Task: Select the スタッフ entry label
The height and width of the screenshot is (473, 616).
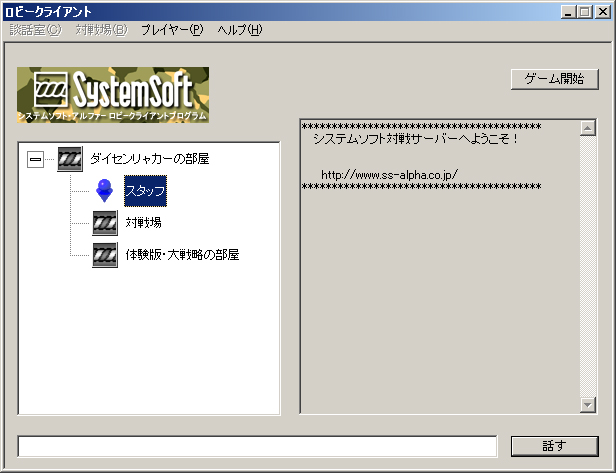Action: 145,190
